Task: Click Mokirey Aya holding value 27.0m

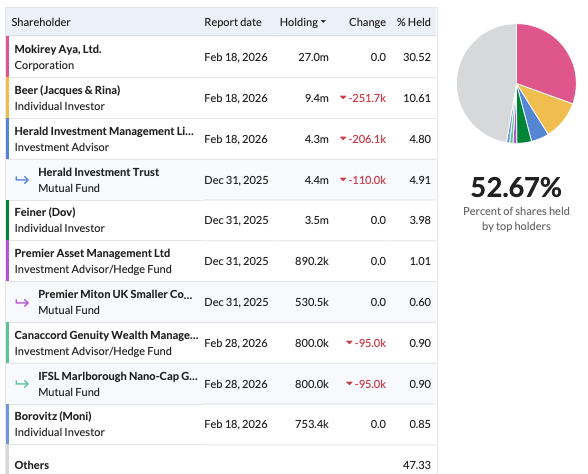Action: (314, 57)
